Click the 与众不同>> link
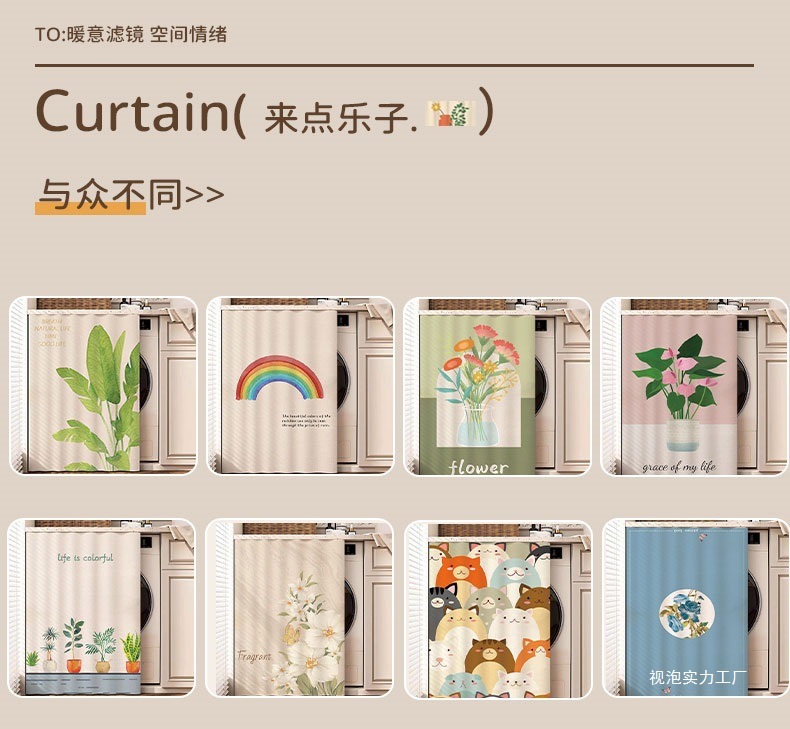This screenshot has width=790, height=729. pyautogui.click(x=130, y=195)
